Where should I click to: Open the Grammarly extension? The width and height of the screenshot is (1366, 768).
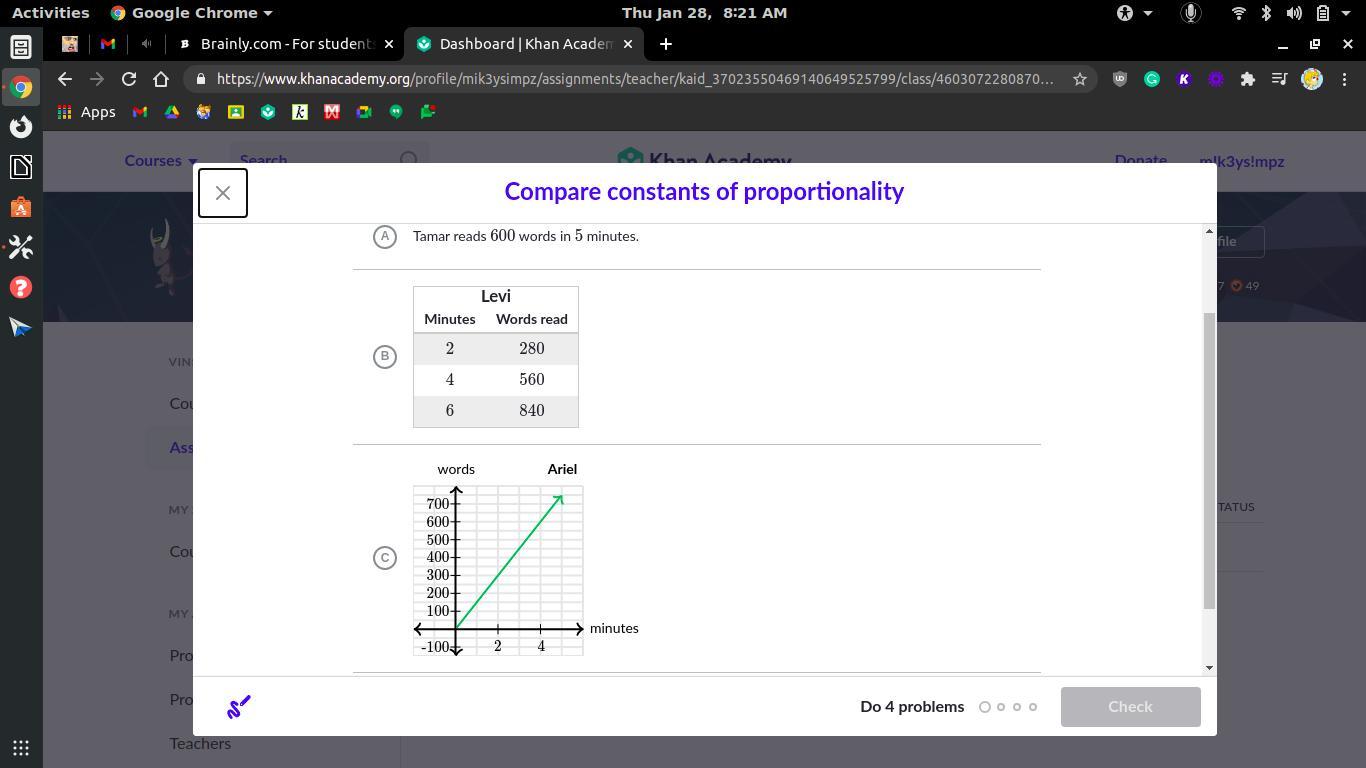pyautogui.click(x=1152, y=79)
